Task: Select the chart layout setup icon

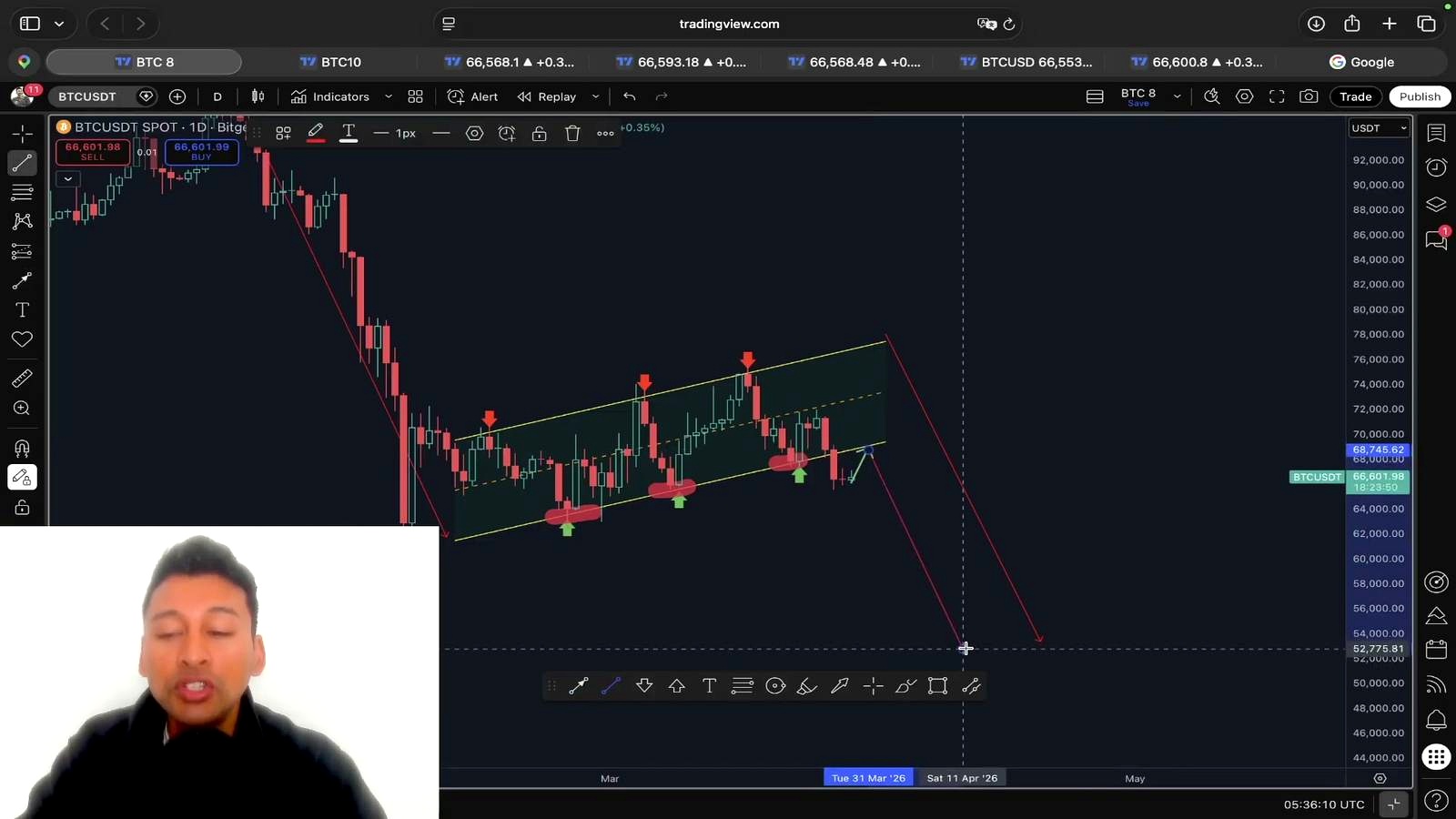Action: tap(1095, 96)
